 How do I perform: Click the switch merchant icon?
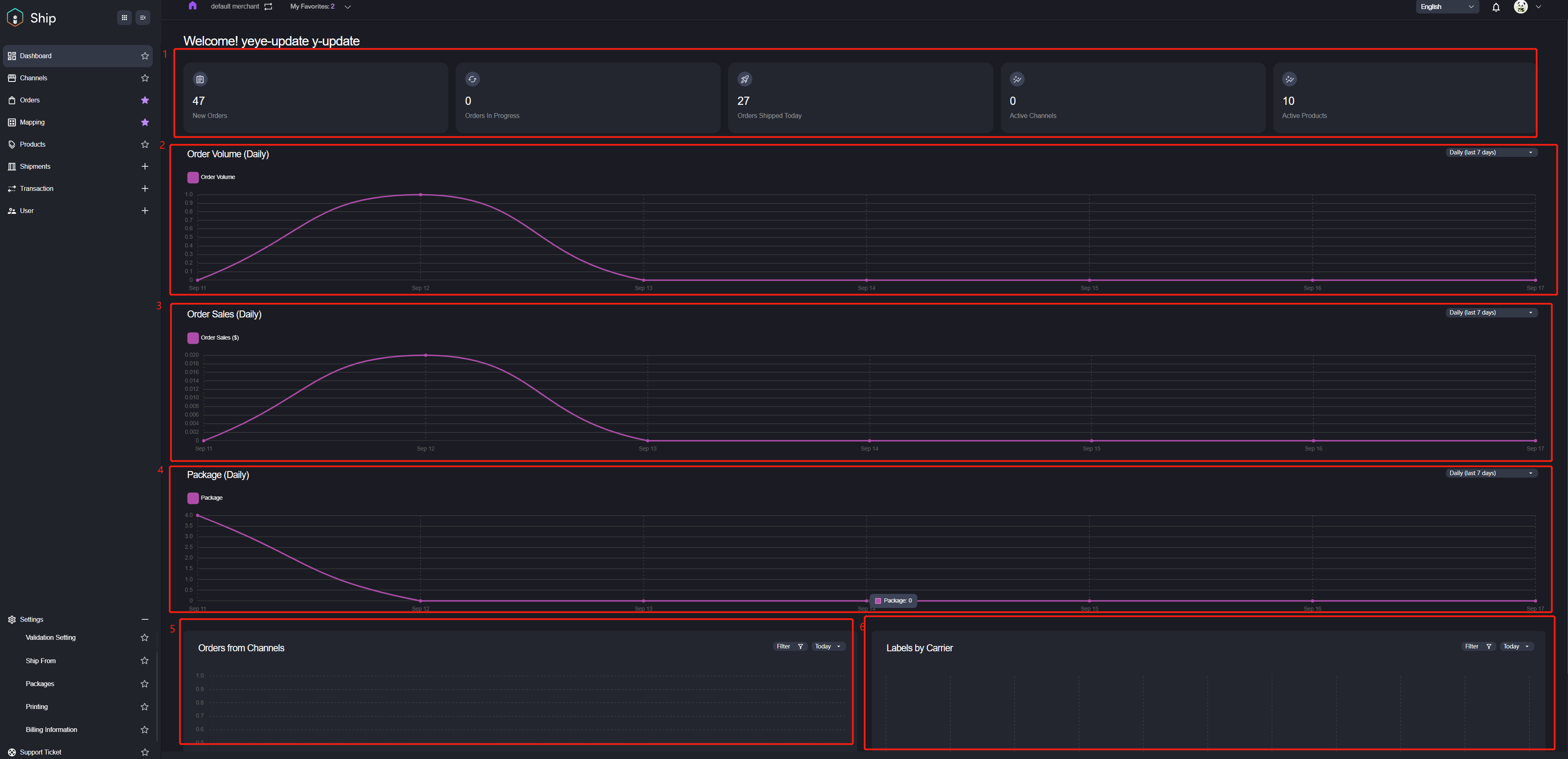[269, 7]
